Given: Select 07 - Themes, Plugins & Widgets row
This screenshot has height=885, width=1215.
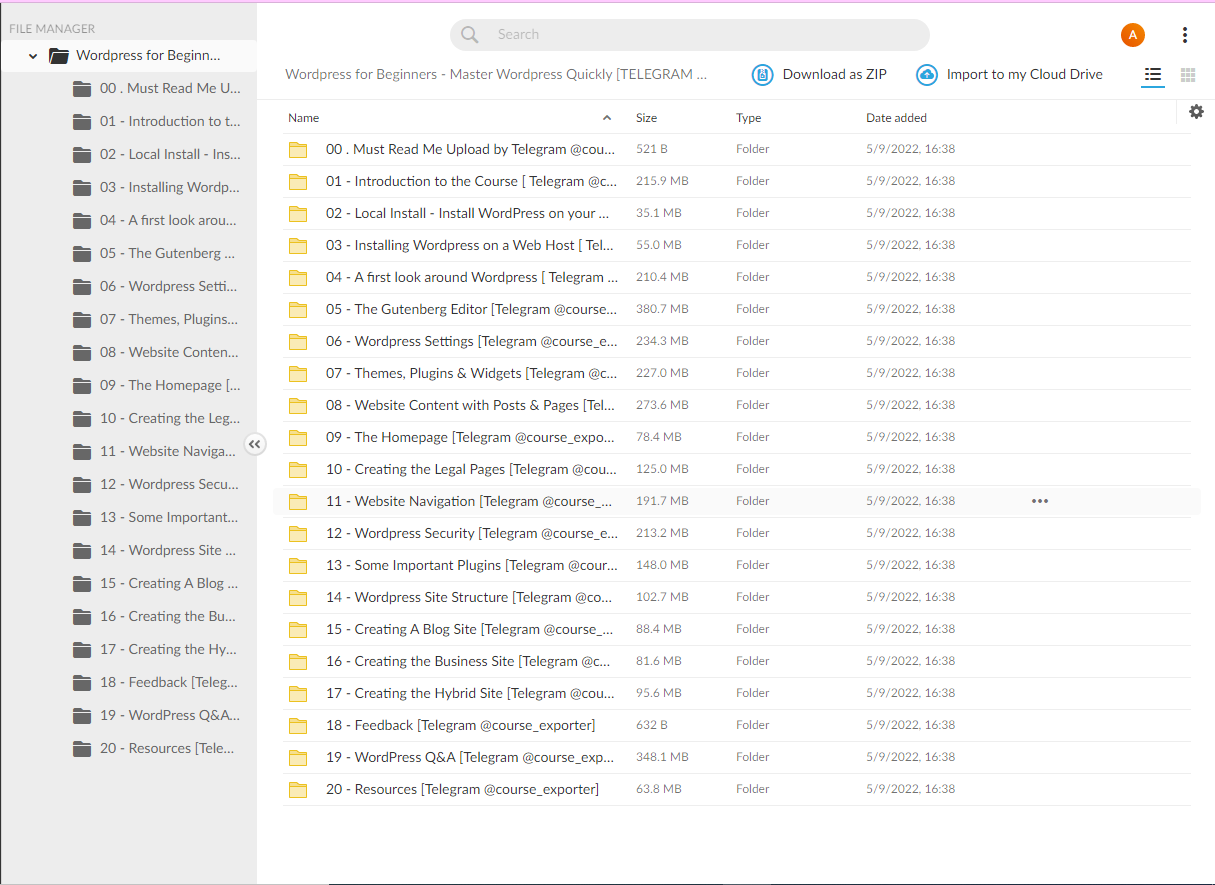Looking at the screenshot, I should pyautogui.click(x=737, y=373).
